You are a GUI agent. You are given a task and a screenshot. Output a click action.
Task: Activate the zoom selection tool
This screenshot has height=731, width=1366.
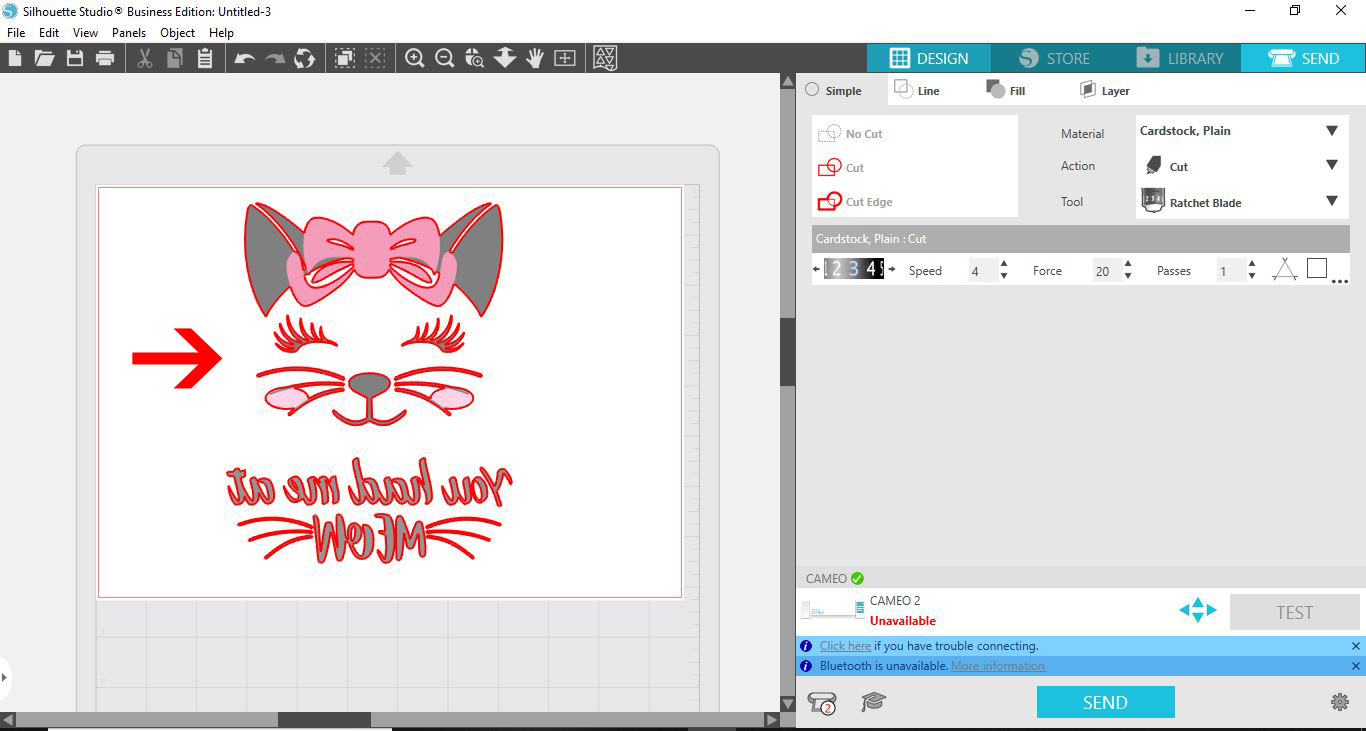tap(475, 58)
